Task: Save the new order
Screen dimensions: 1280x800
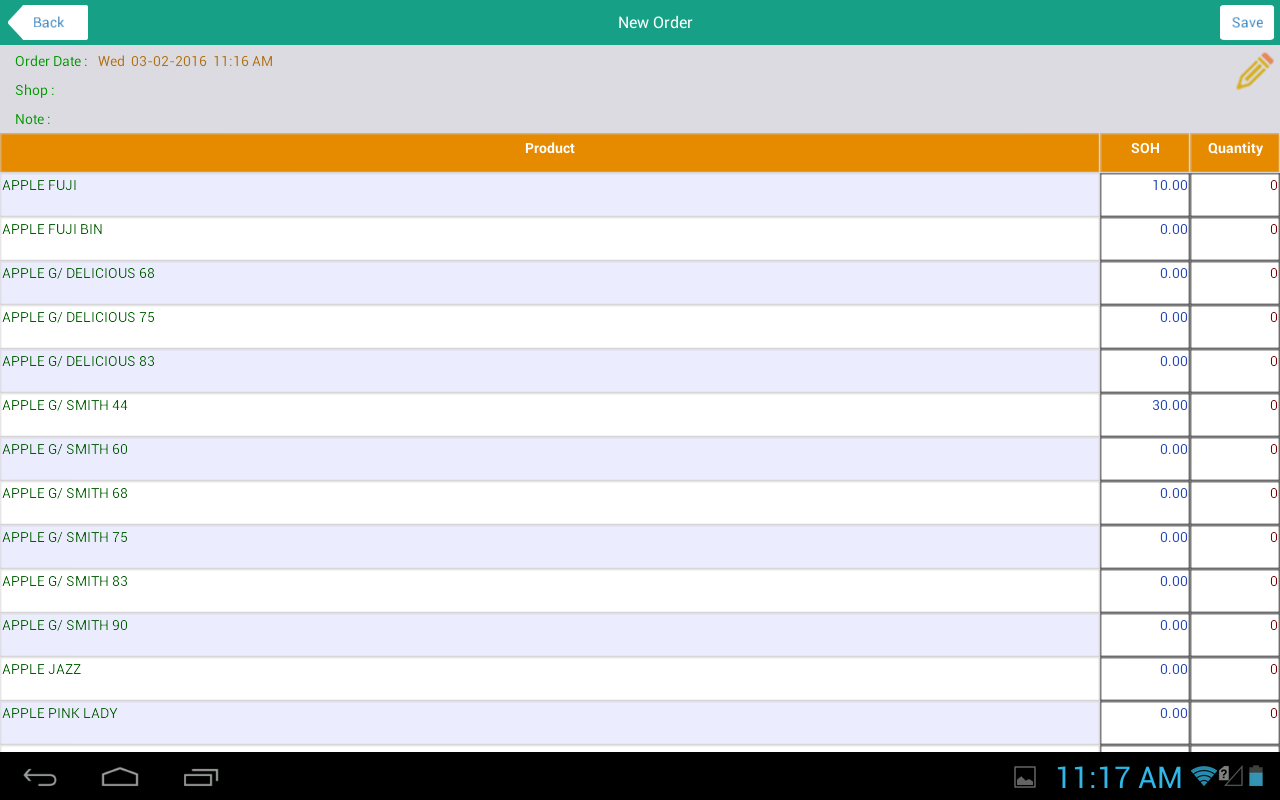Action: pos(1246,22)
